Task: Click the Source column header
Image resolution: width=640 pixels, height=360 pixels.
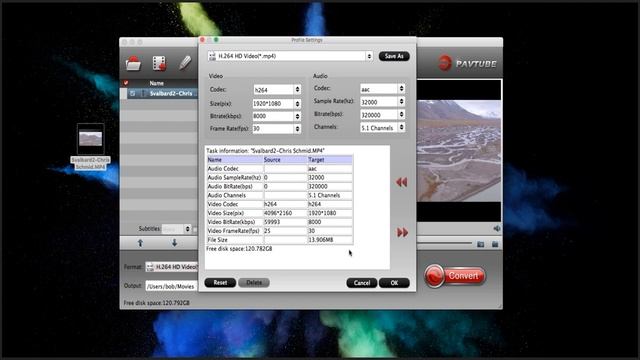Action: 285,160
